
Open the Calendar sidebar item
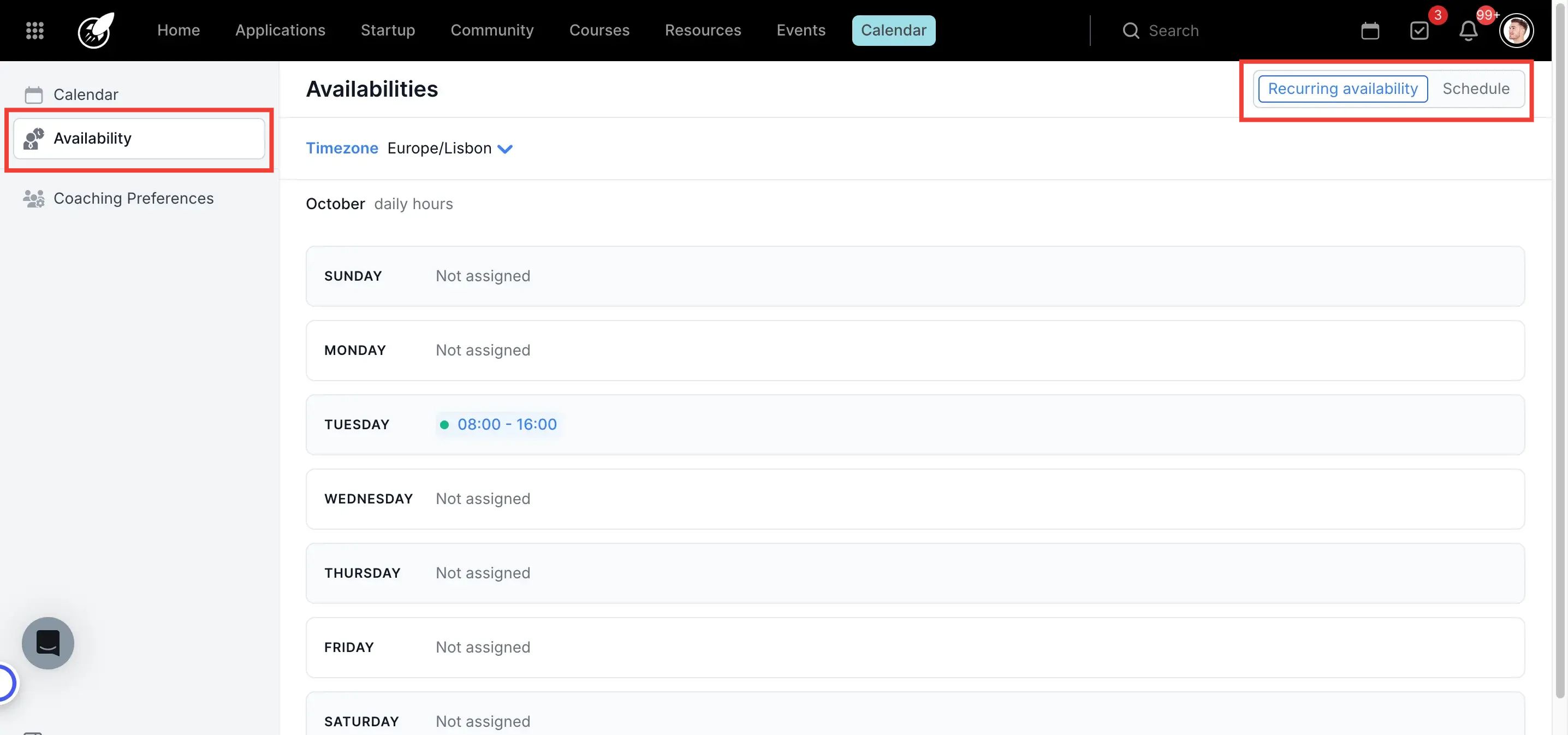pos(86,94)
